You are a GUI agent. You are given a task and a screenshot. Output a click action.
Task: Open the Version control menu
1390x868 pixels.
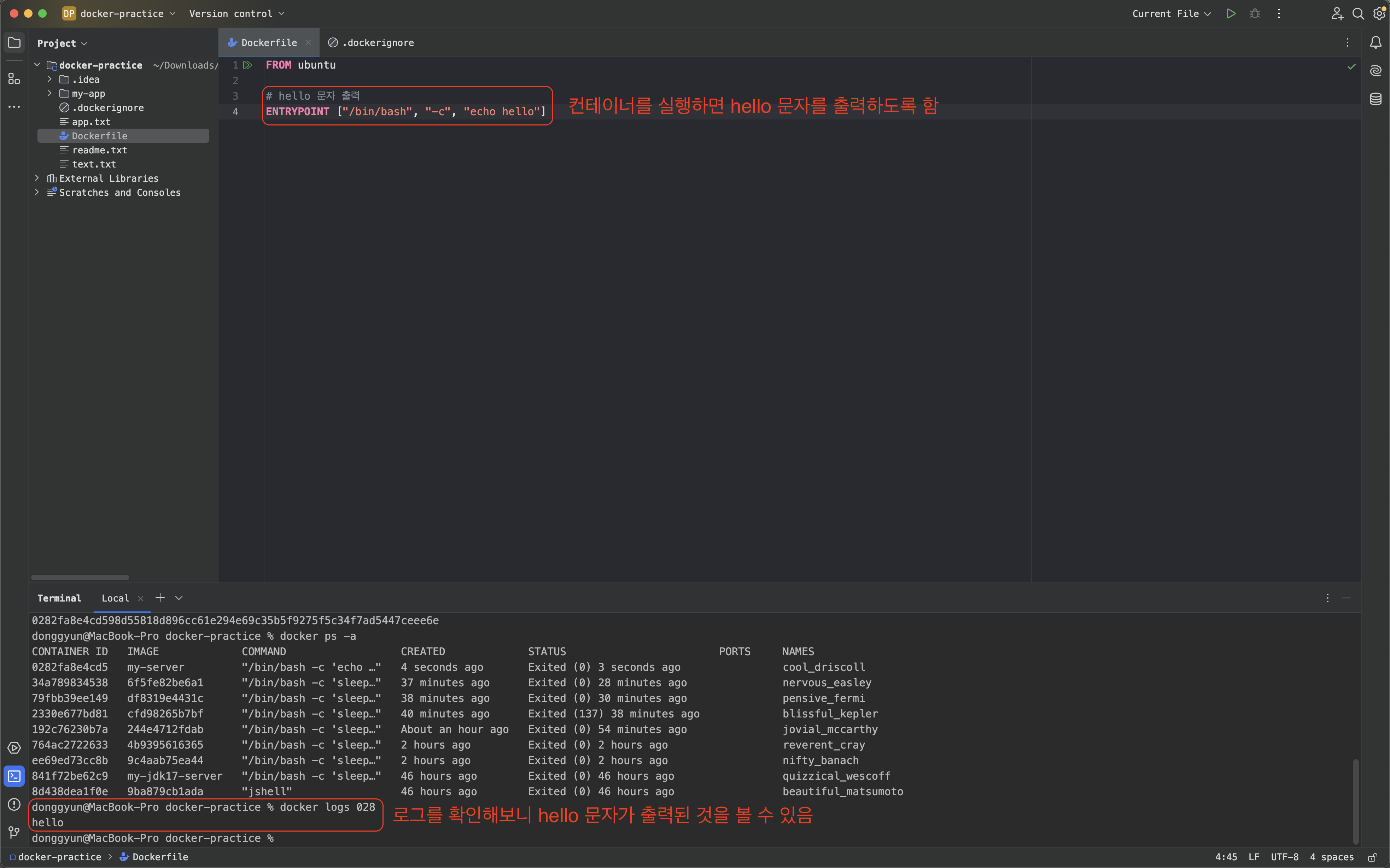tap(236, 14)
